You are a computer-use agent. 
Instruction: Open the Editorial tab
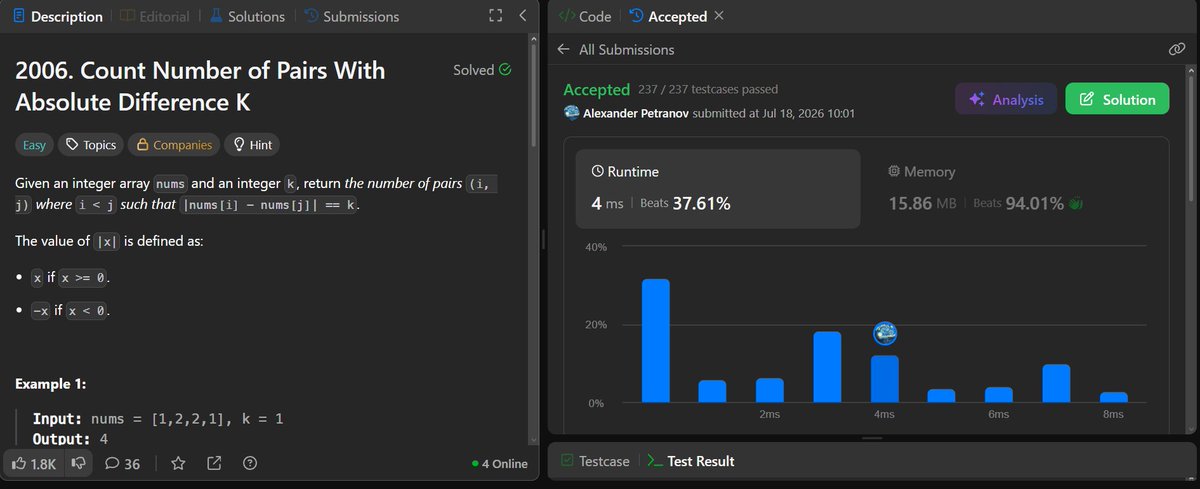click(x=154, y=16)
